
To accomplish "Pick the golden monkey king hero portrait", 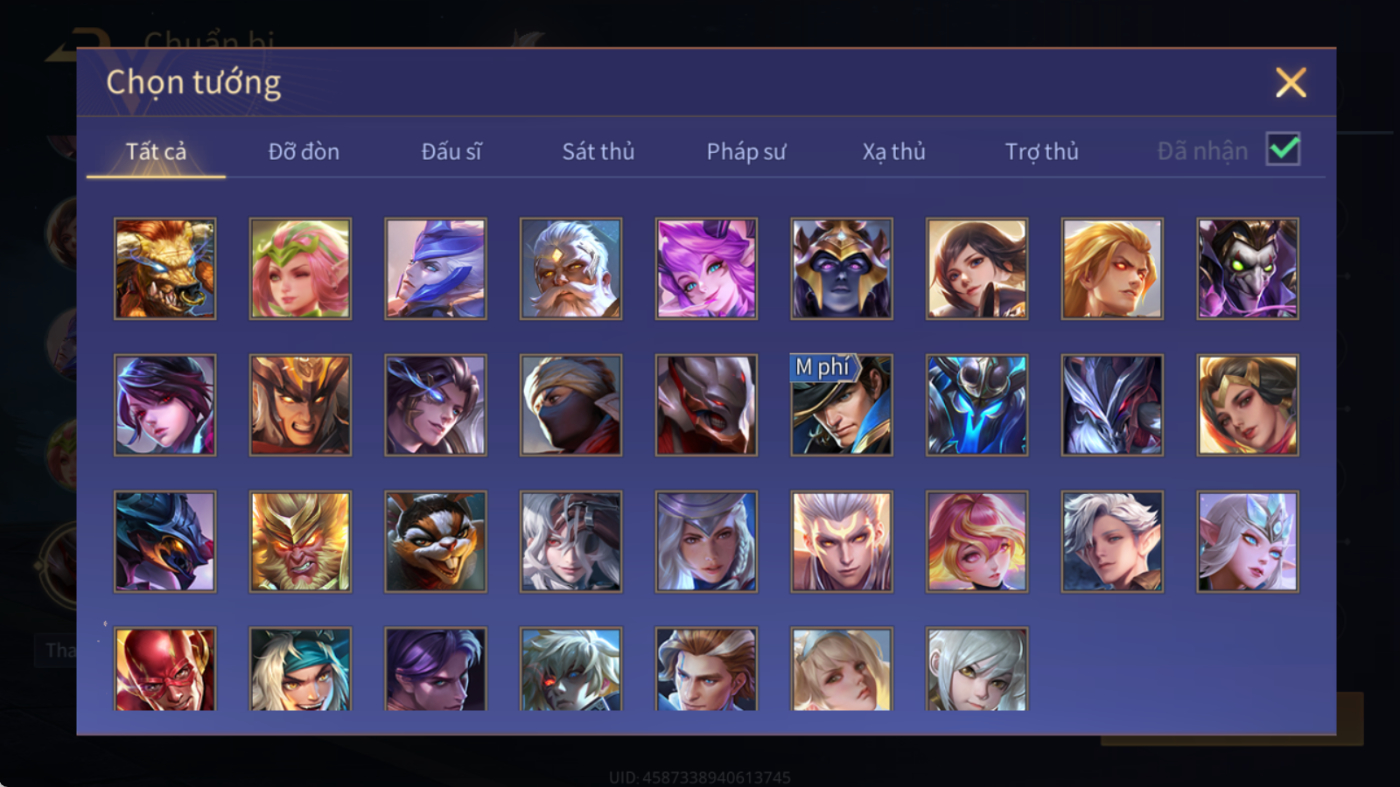I will point(300,541).
